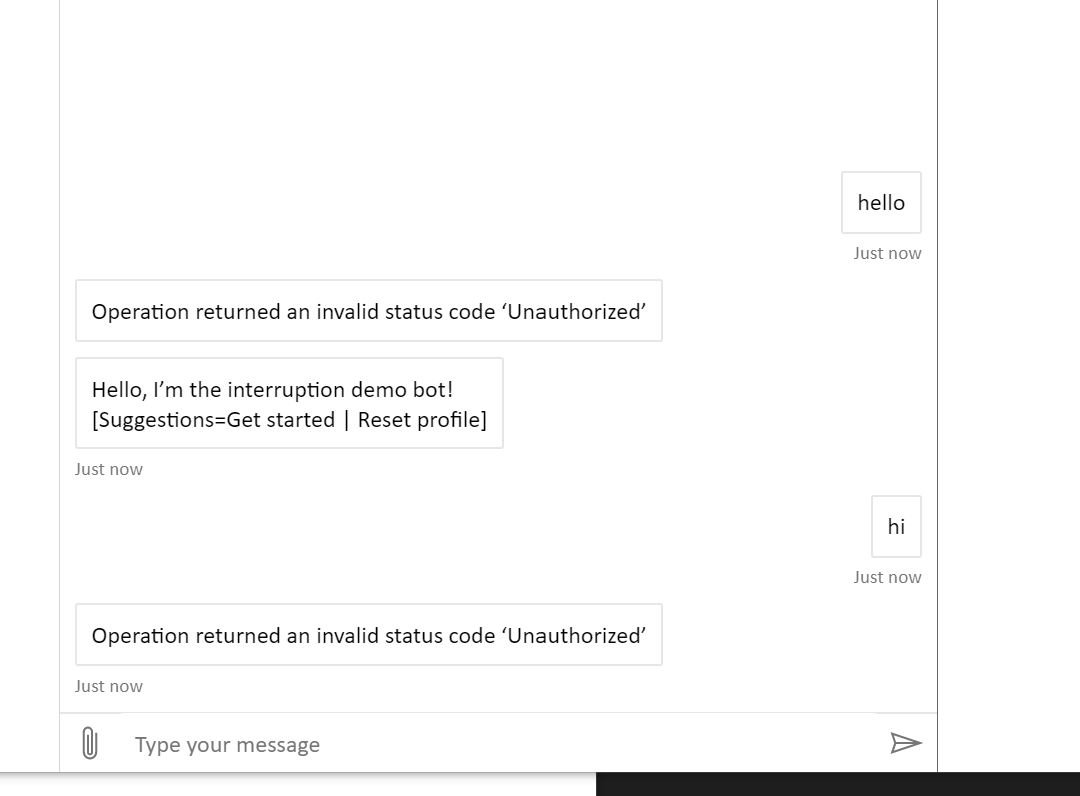Click the first 'Unauthorized' error message

point(369,310)
